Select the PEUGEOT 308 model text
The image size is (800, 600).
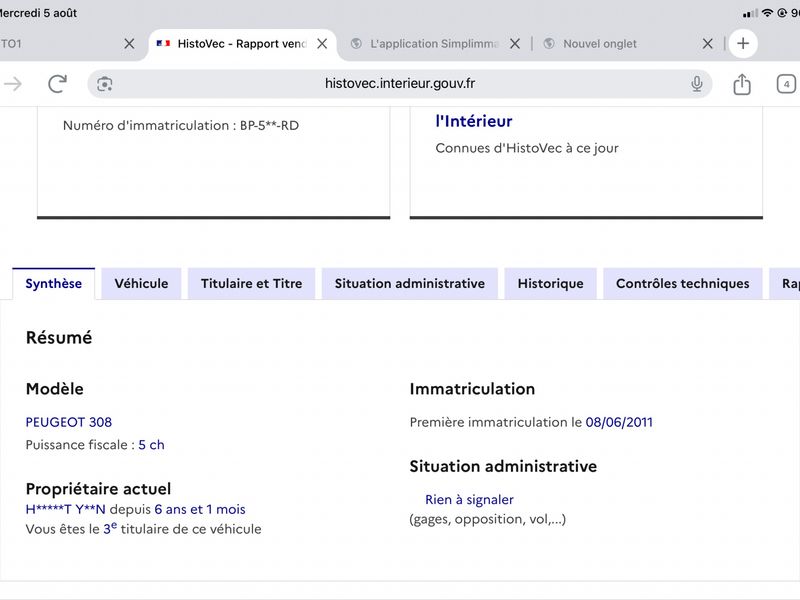(x=69, y=422)
